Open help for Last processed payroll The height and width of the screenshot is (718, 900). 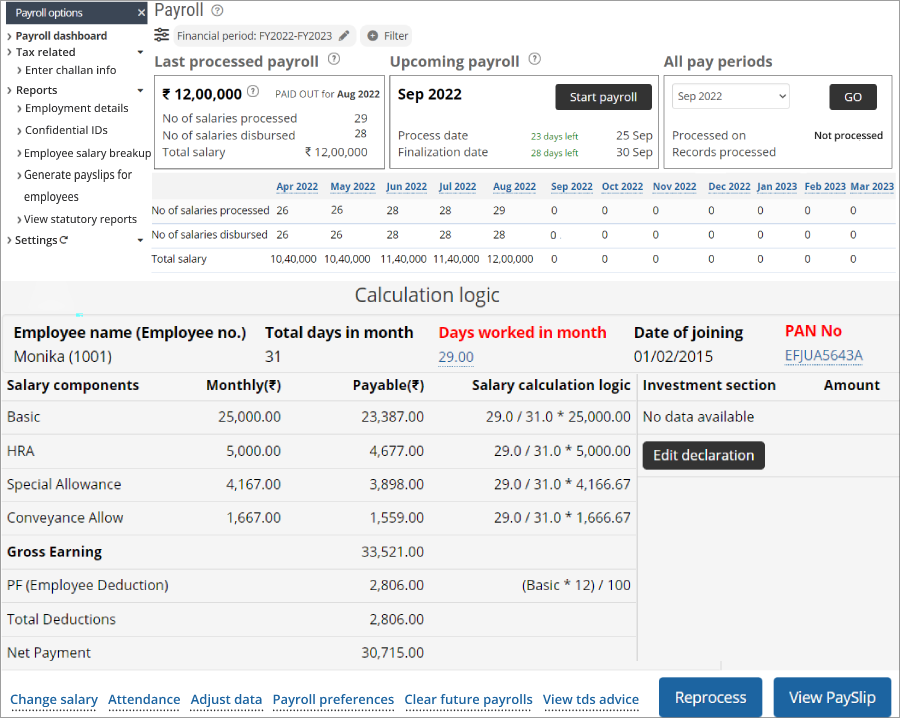pos(333,59)
